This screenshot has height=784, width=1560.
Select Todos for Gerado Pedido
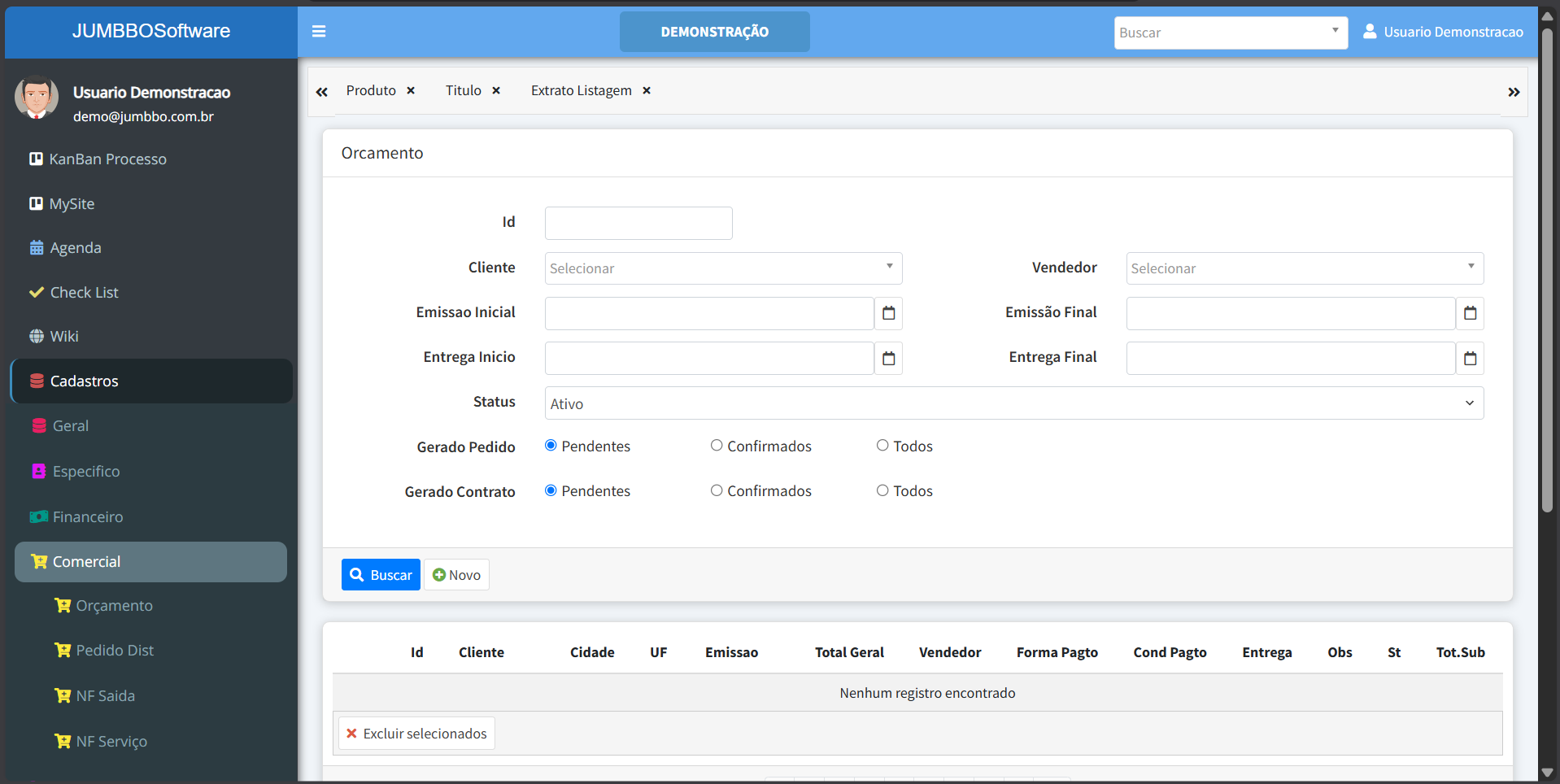[882, 445]
